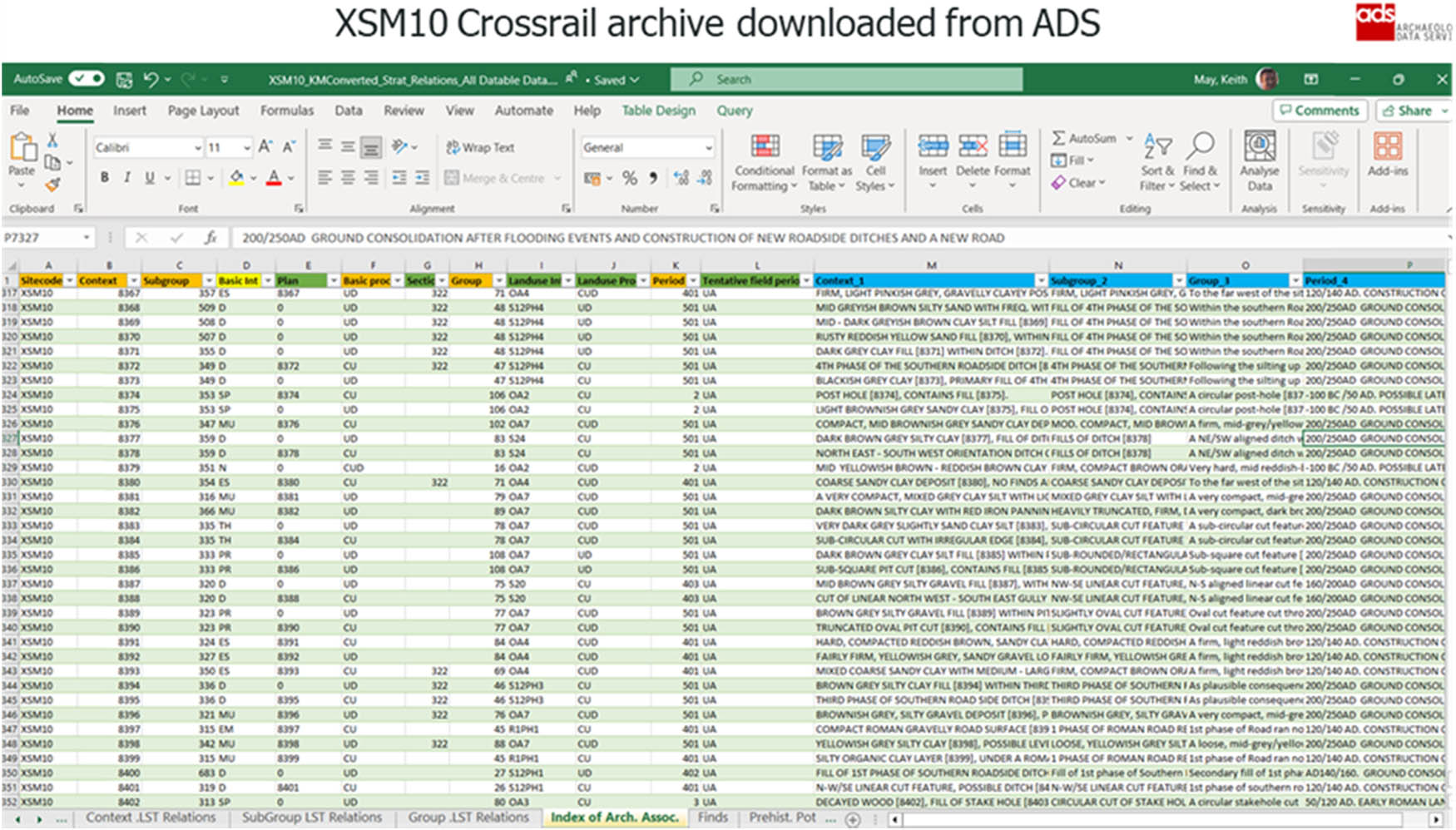1456x830 pixels.
Task: Apply percent number style
Action: (630, 177)
